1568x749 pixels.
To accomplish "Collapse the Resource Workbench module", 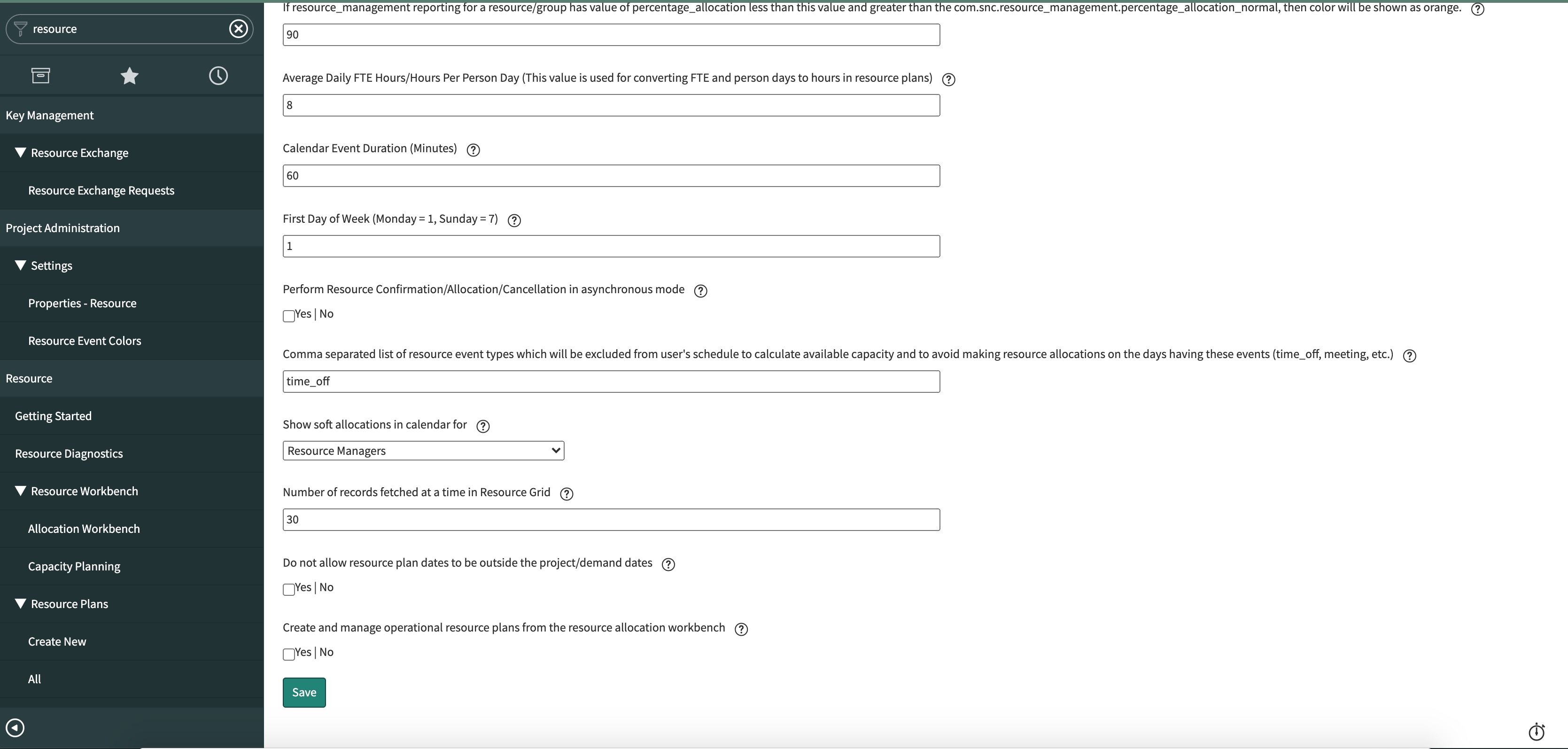I will (21, 491).
